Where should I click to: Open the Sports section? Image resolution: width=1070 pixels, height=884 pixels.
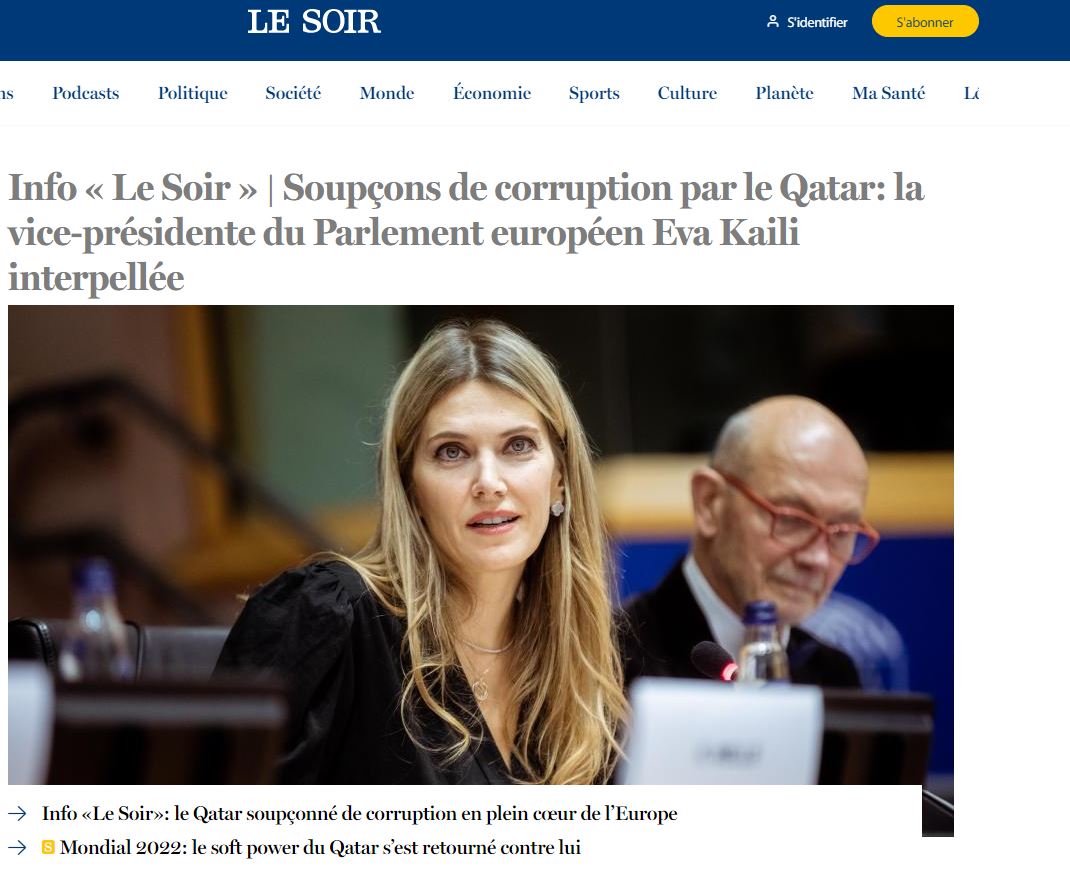click(x=594, y=93)
